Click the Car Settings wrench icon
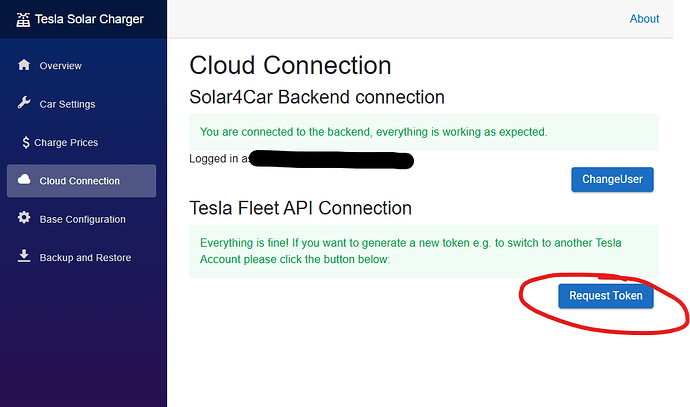Screen dimensions: 690x407 [24, 103]
